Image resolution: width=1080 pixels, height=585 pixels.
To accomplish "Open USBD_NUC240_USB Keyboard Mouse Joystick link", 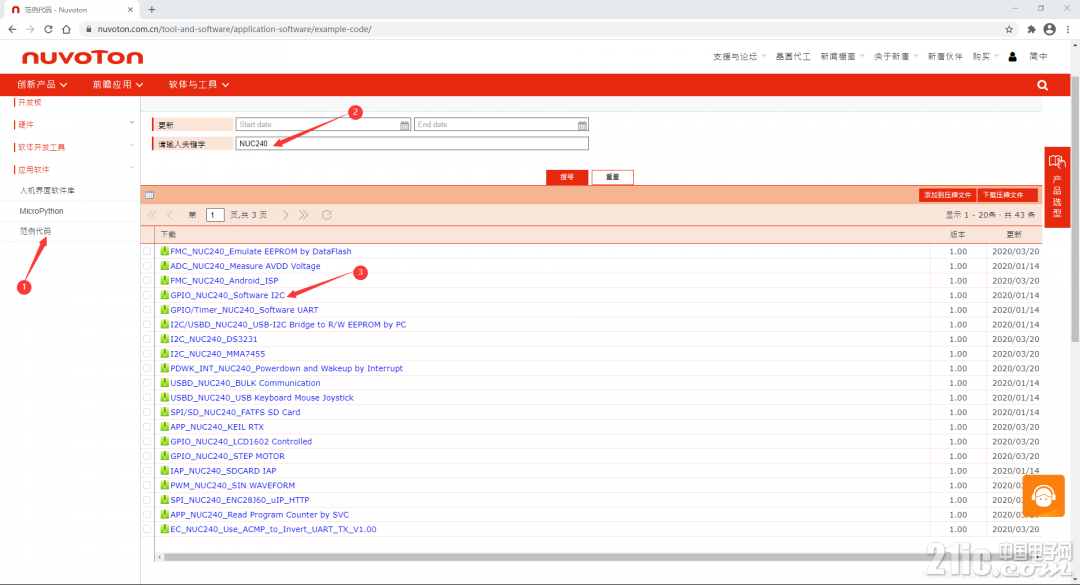I will pos(262,398).
